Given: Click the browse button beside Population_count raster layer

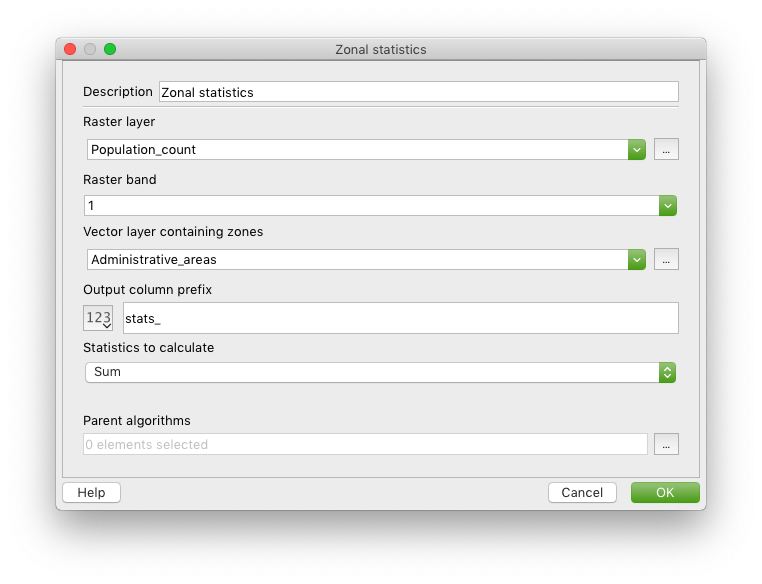Looking at the screenshot, I should tap(666, 150).
